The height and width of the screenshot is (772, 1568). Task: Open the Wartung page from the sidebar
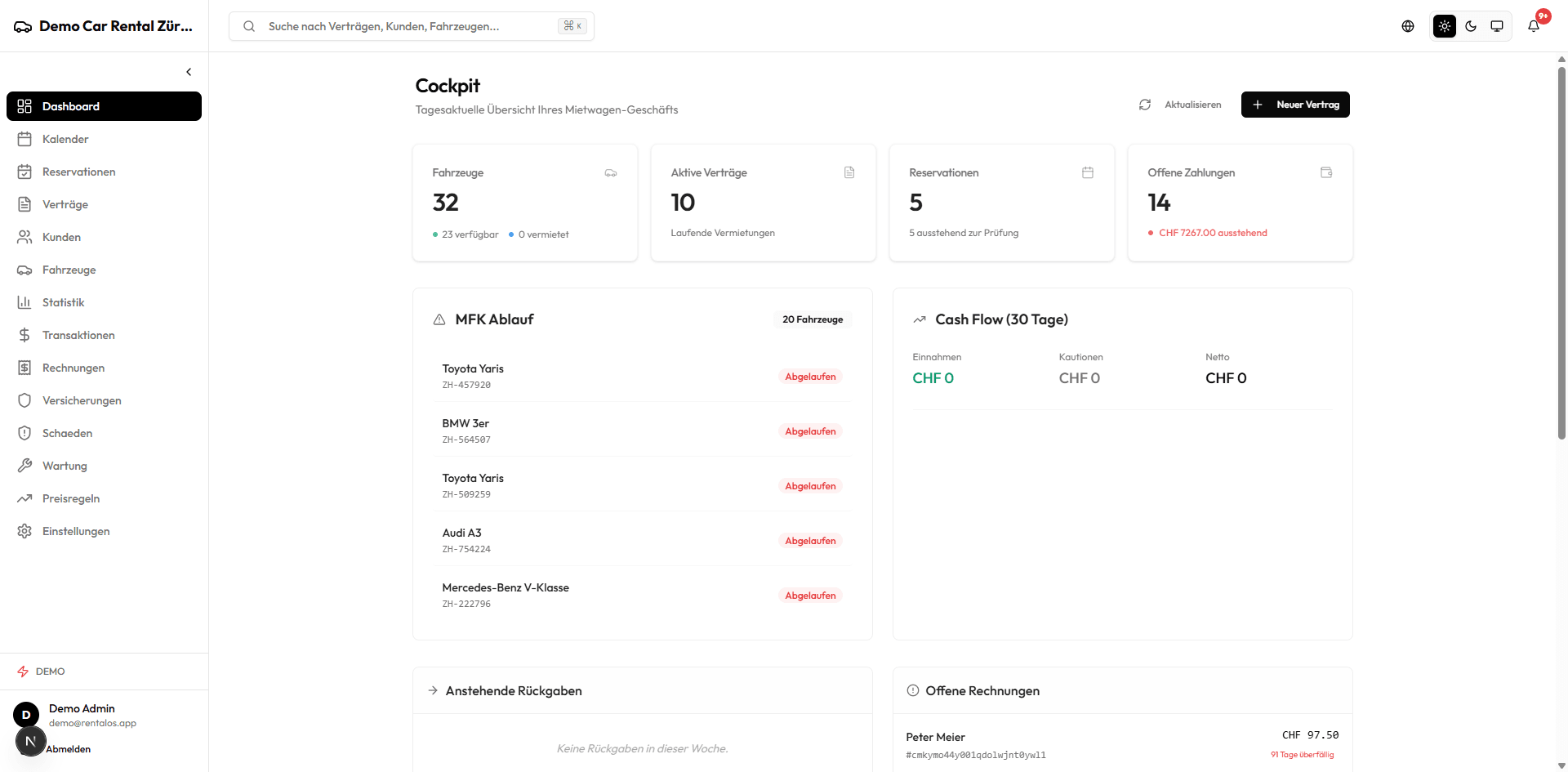click(x=65, y=466)
